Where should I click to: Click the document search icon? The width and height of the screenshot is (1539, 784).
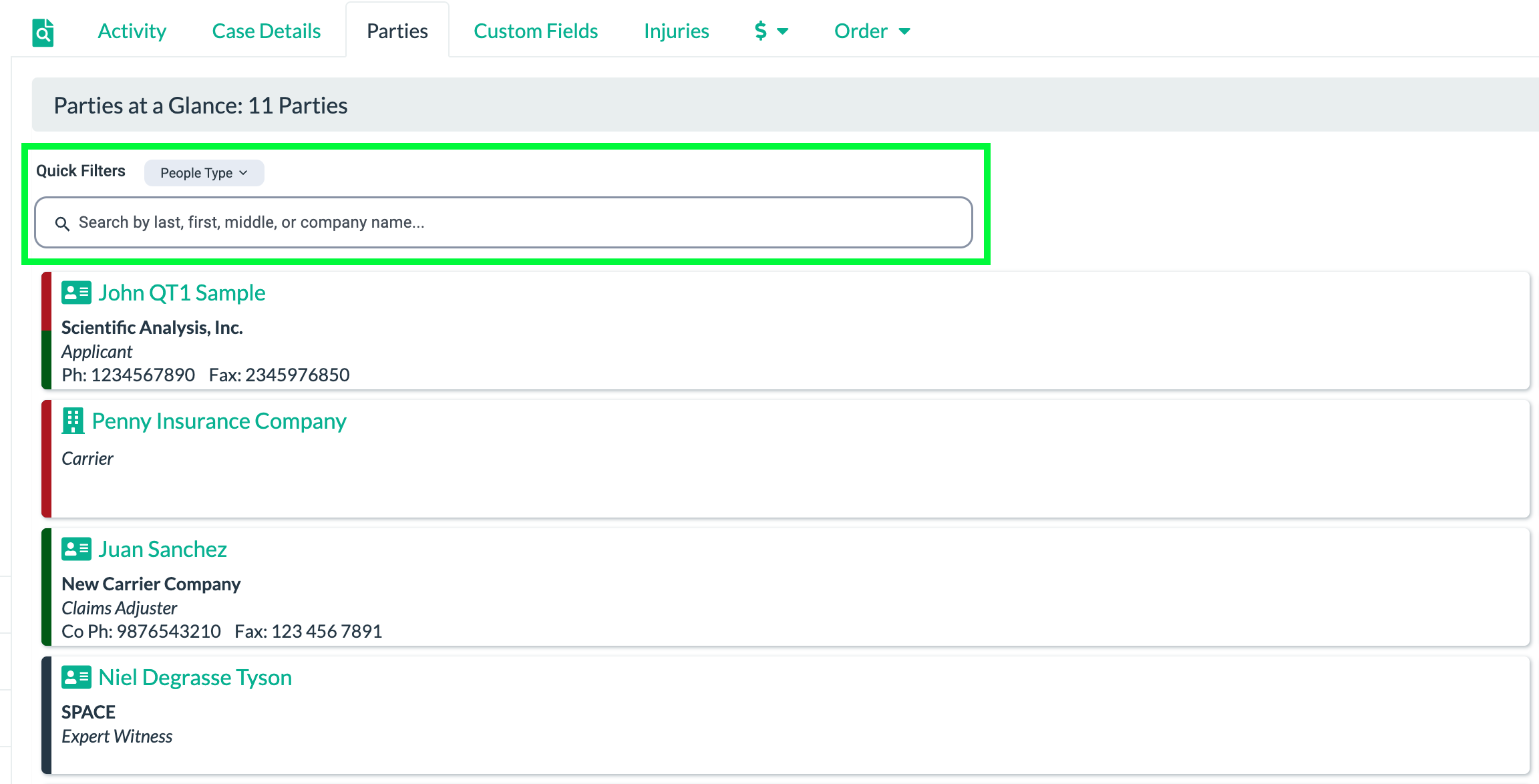tap(43, 32)
